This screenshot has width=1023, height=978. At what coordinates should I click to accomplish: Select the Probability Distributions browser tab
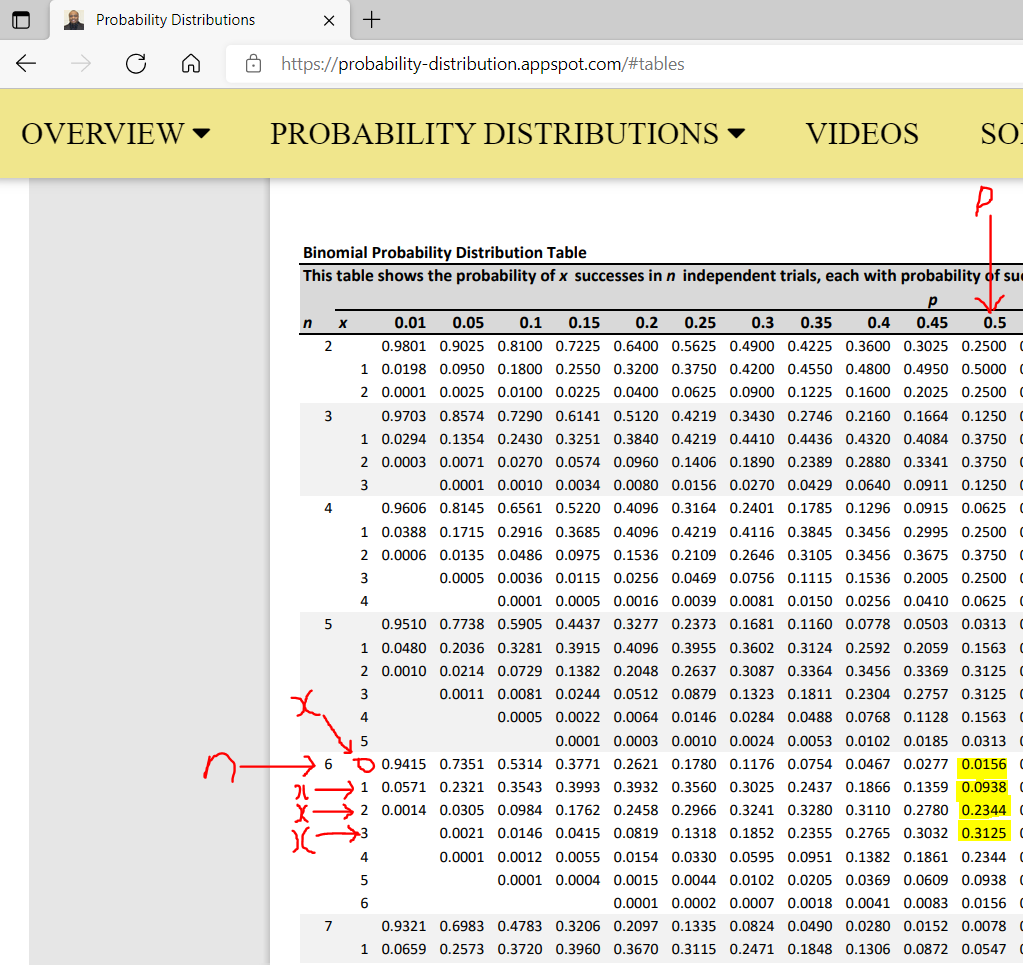coord(175,20)
